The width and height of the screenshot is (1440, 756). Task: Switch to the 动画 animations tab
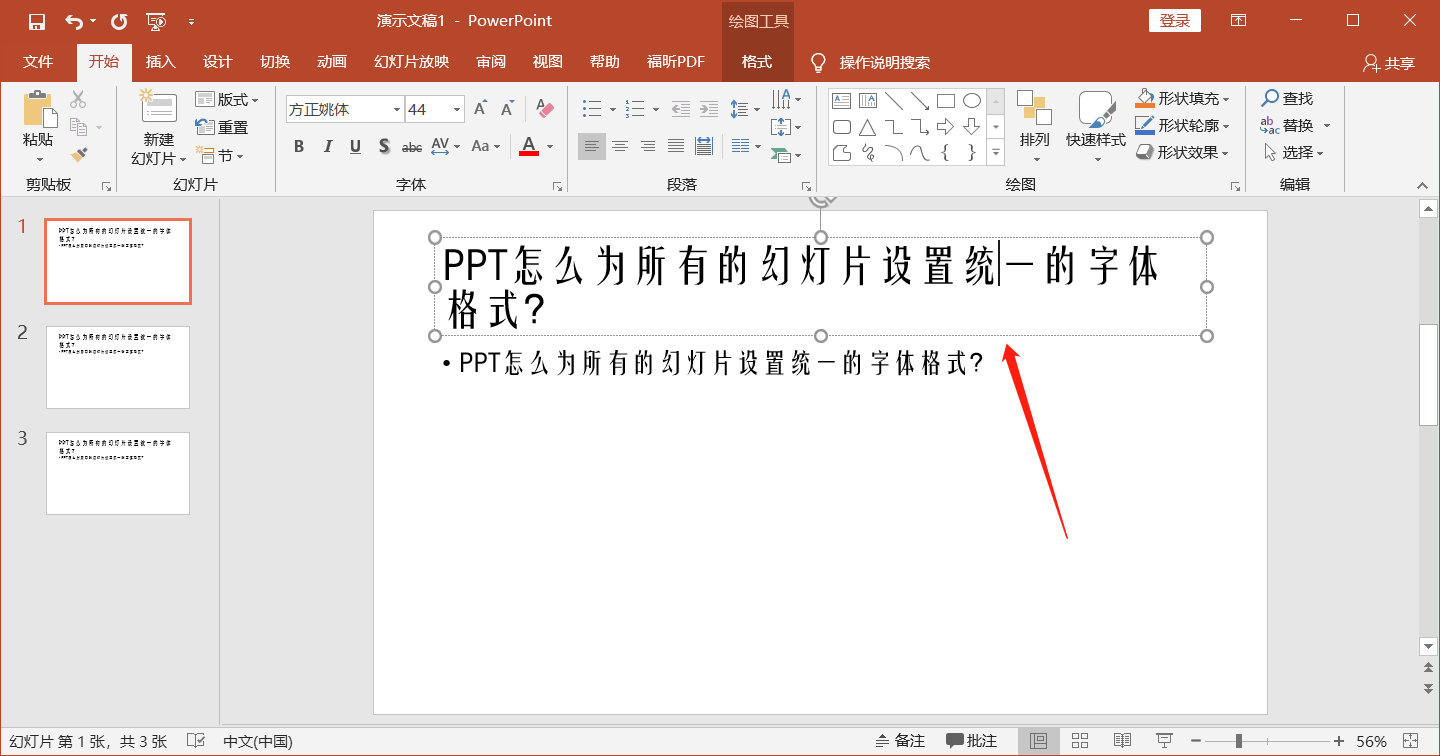[x=332, y=62]
